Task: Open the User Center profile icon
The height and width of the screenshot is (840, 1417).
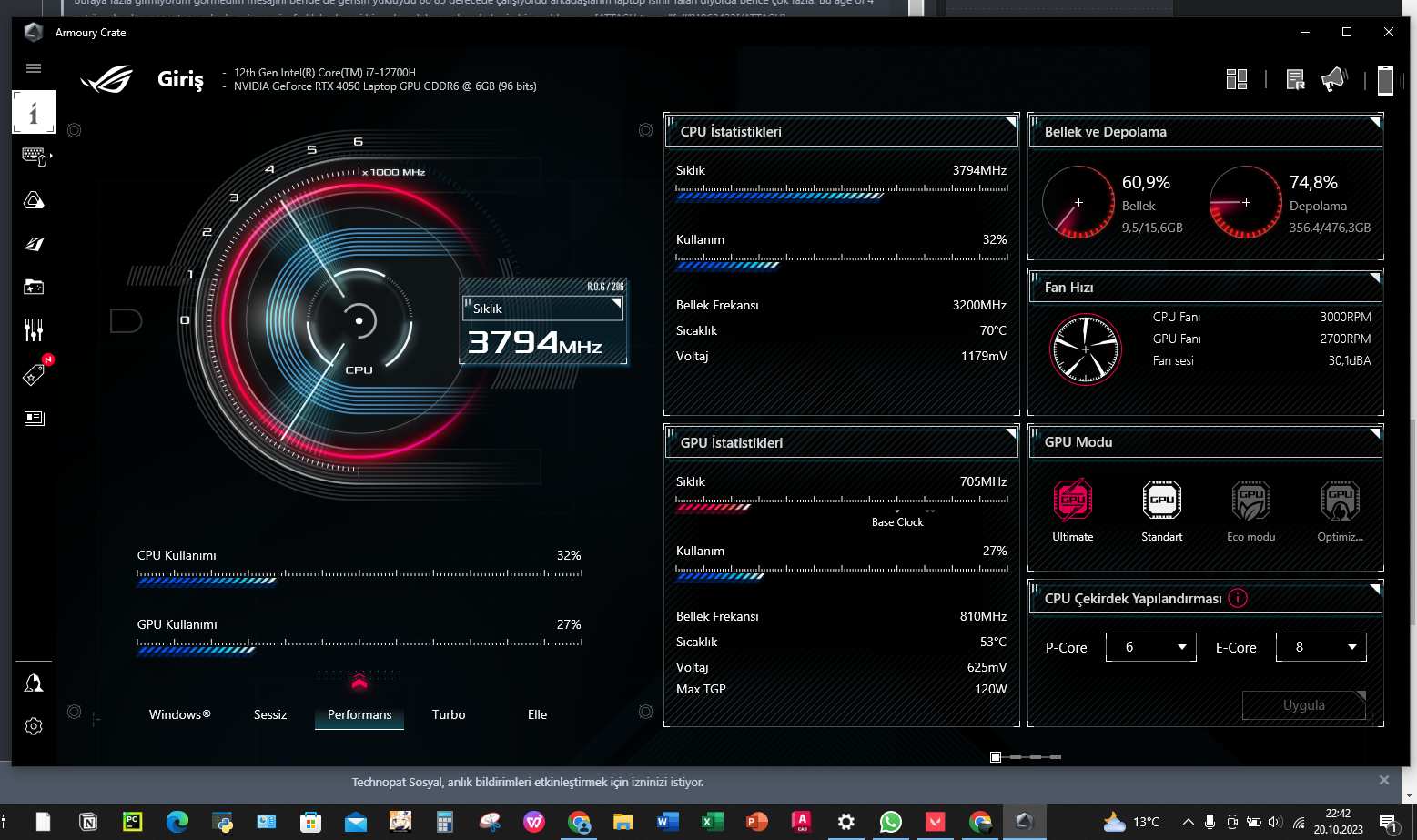Action: [34, 683]
